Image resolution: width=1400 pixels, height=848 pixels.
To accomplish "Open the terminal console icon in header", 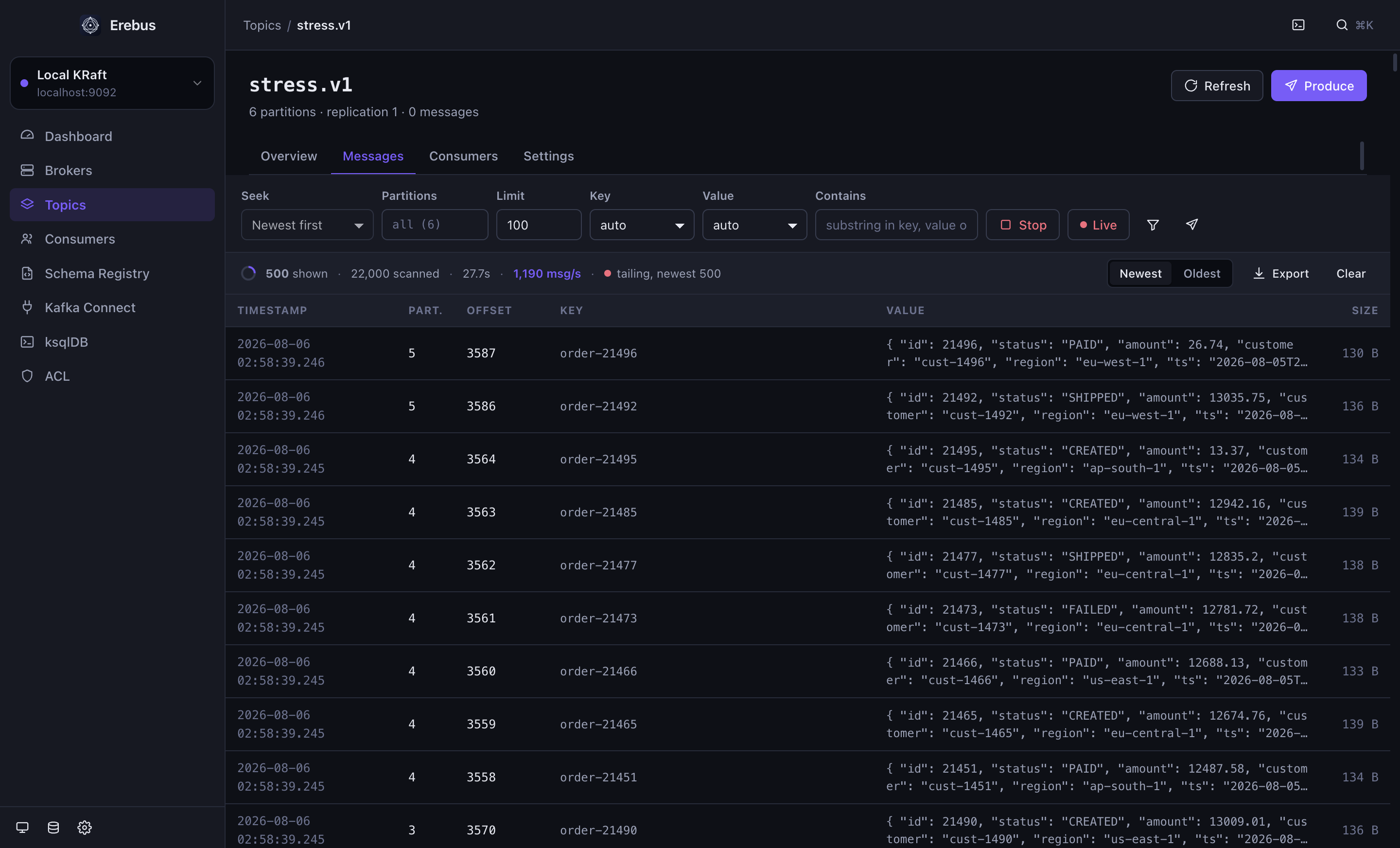I will [1298, 25].
